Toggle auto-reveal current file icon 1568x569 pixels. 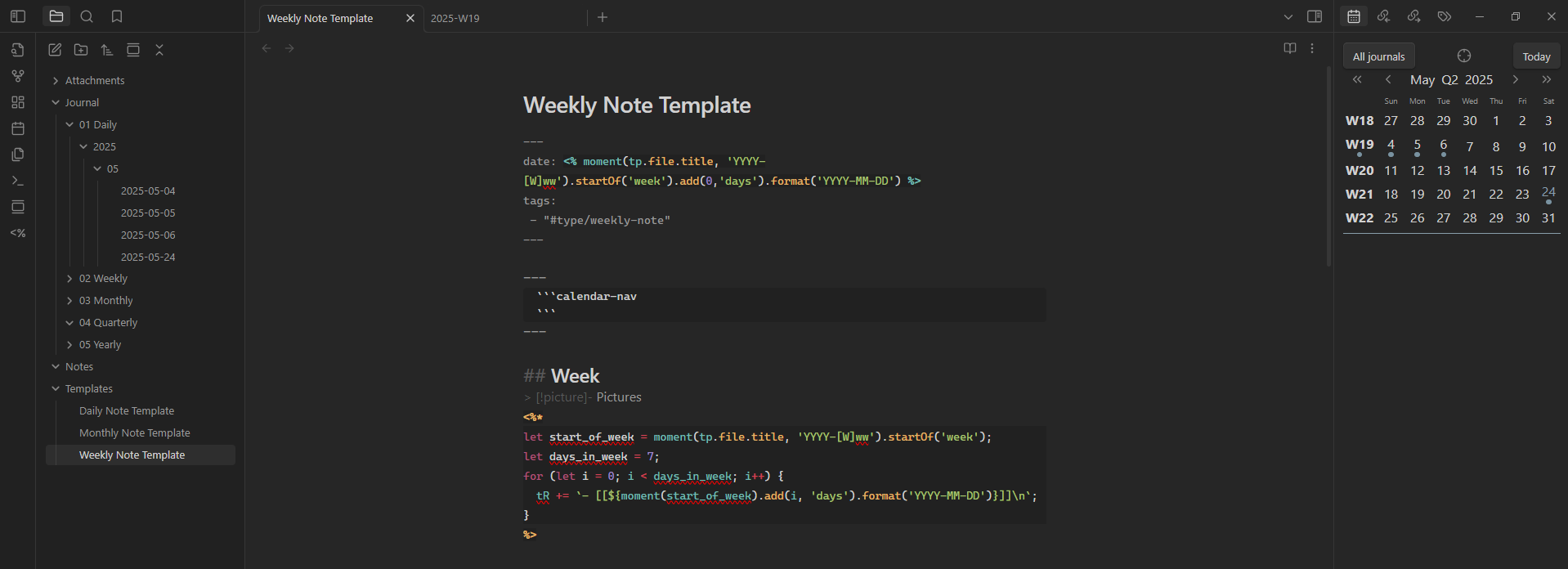[x=133, y=50]
